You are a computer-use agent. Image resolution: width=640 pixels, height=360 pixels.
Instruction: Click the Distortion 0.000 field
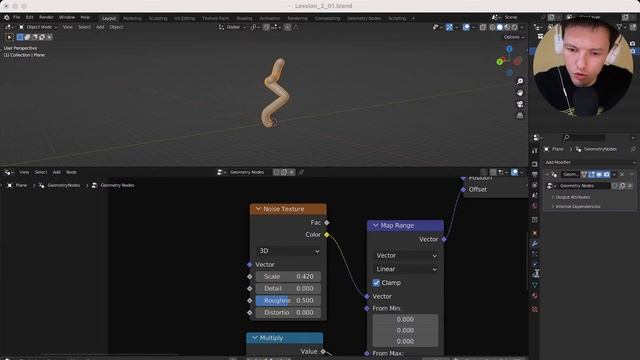[288, 312]
